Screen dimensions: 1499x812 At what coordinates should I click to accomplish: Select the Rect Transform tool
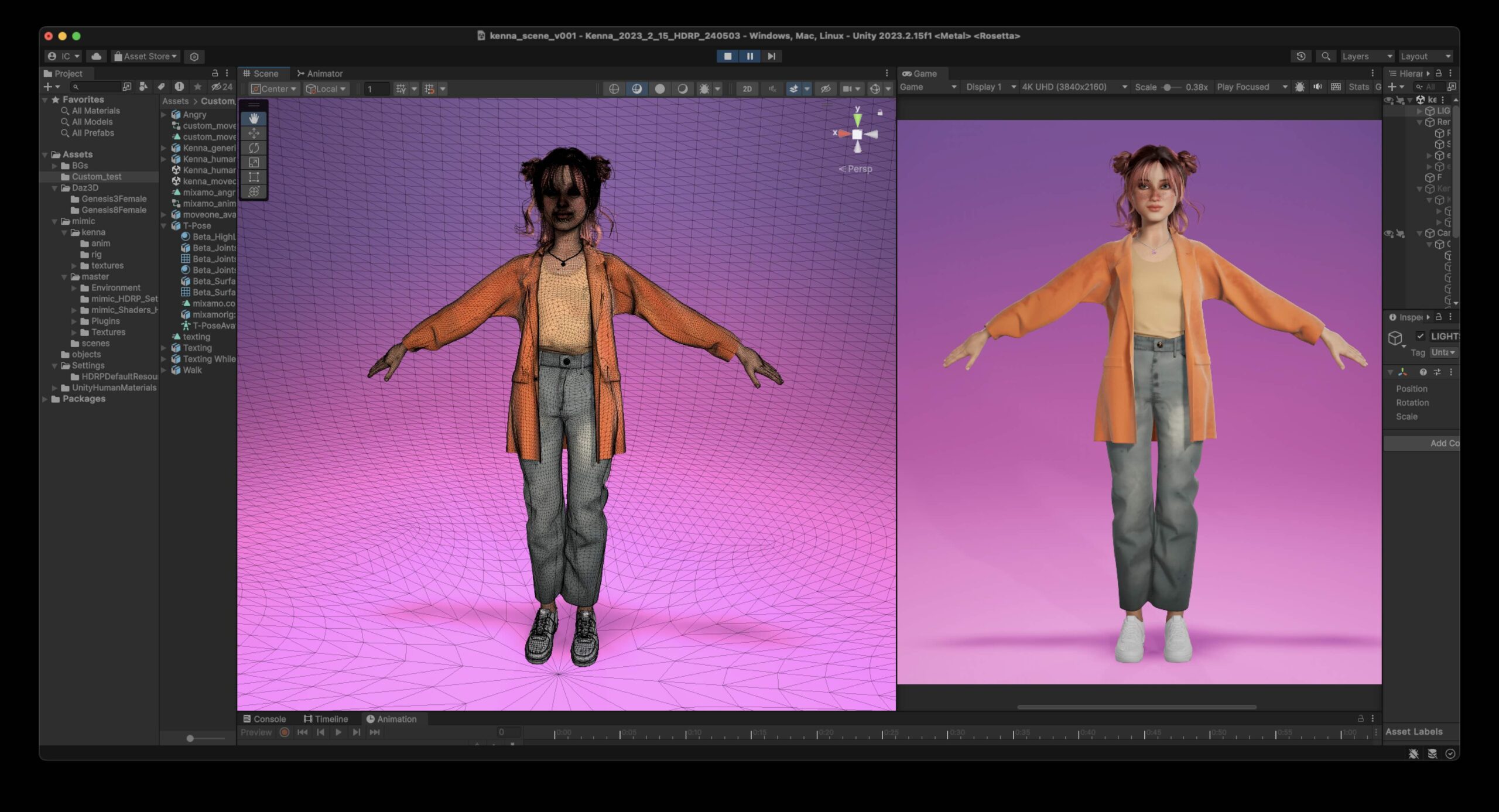(254, 177)
